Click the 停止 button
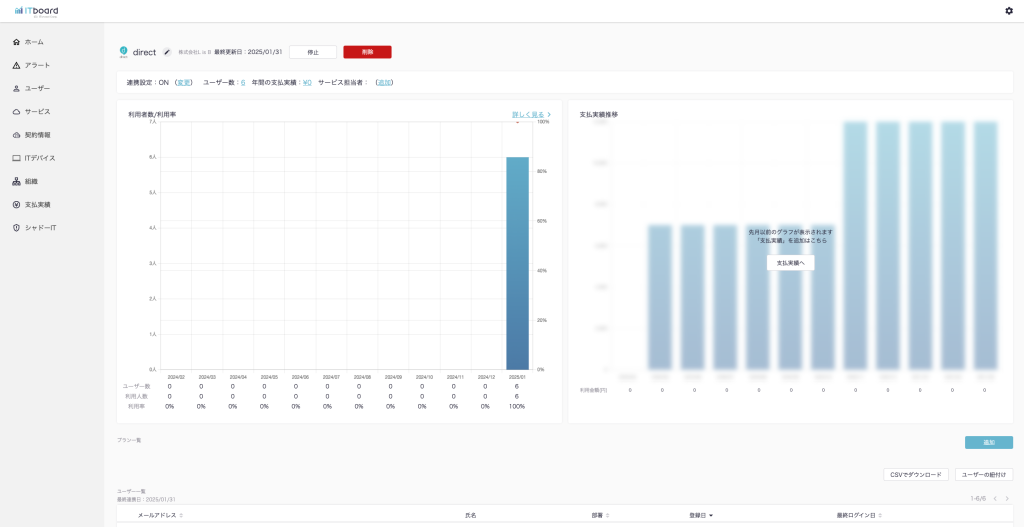1024x527 pixels. pos(312,52)
